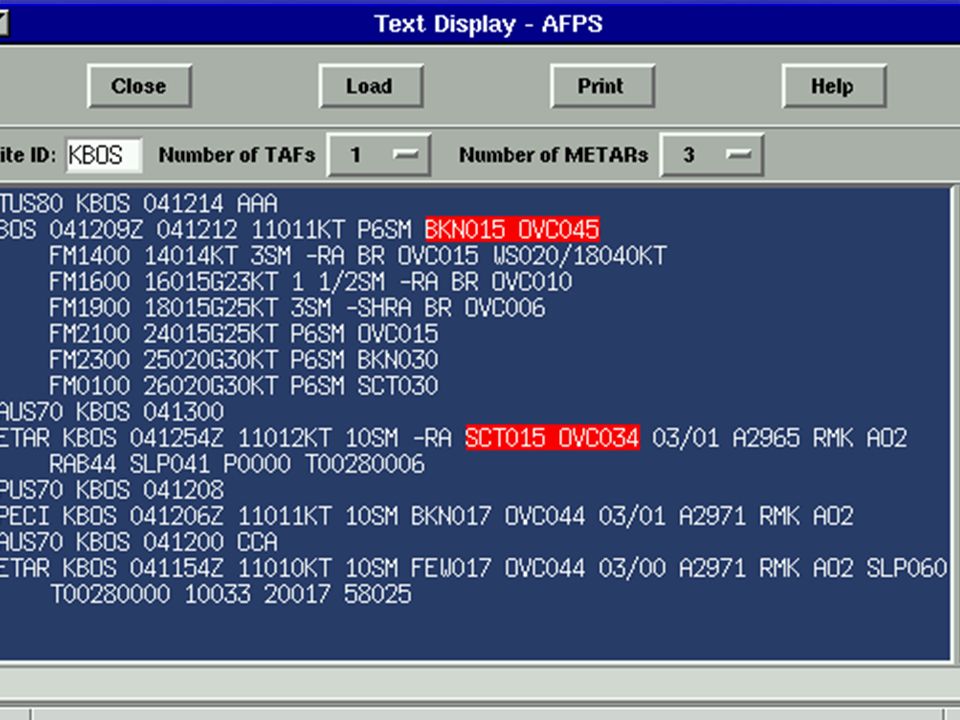Click the KBOS 041200 CCA header line
960x720 pixels.
tap(139, 542)
